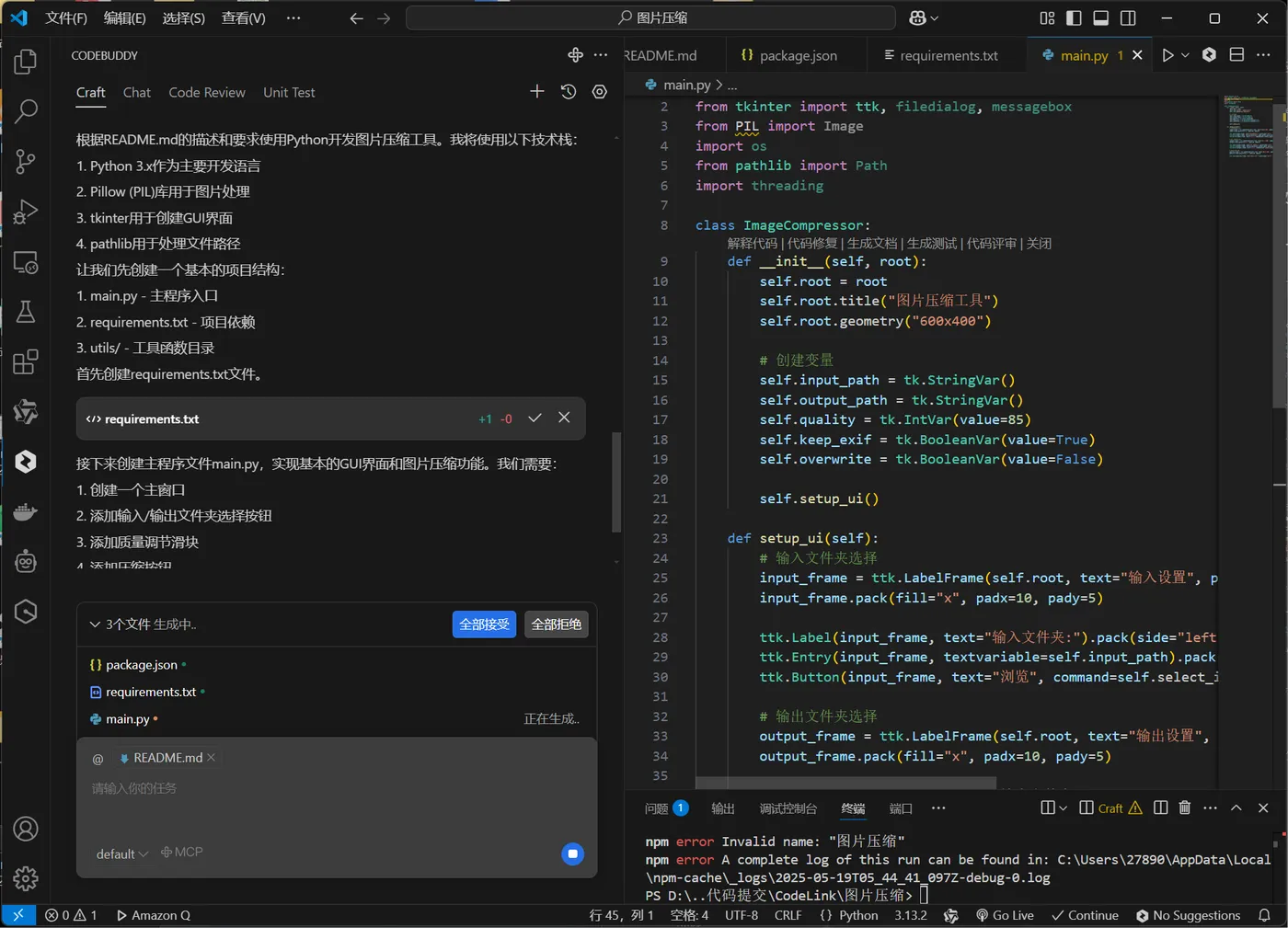
Task: Open the Docker panel in activity bar
Action: click(26, 512)
